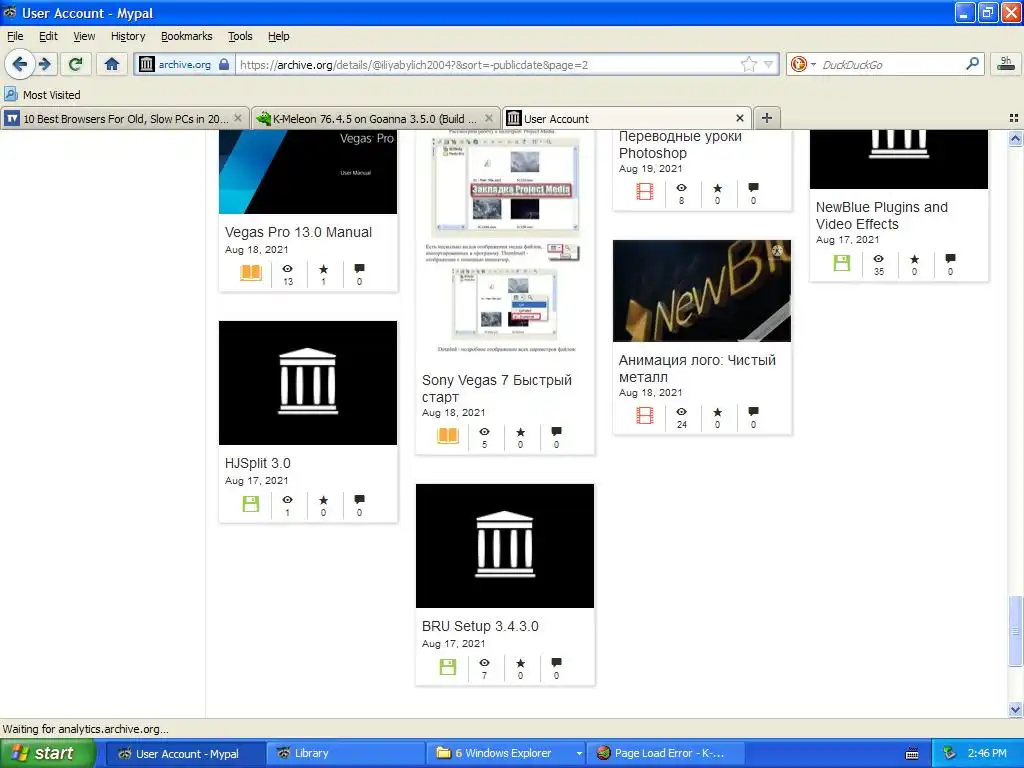The width and height of the screenshot is (1024, 768).
Task: Click the movies film icon on Анимация лого
Action: tap(645, 415)
